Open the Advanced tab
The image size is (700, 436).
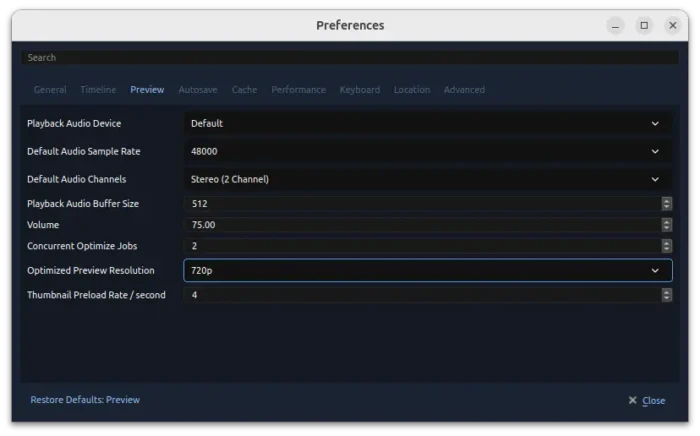pyautogui.click(x=464, y=90)
